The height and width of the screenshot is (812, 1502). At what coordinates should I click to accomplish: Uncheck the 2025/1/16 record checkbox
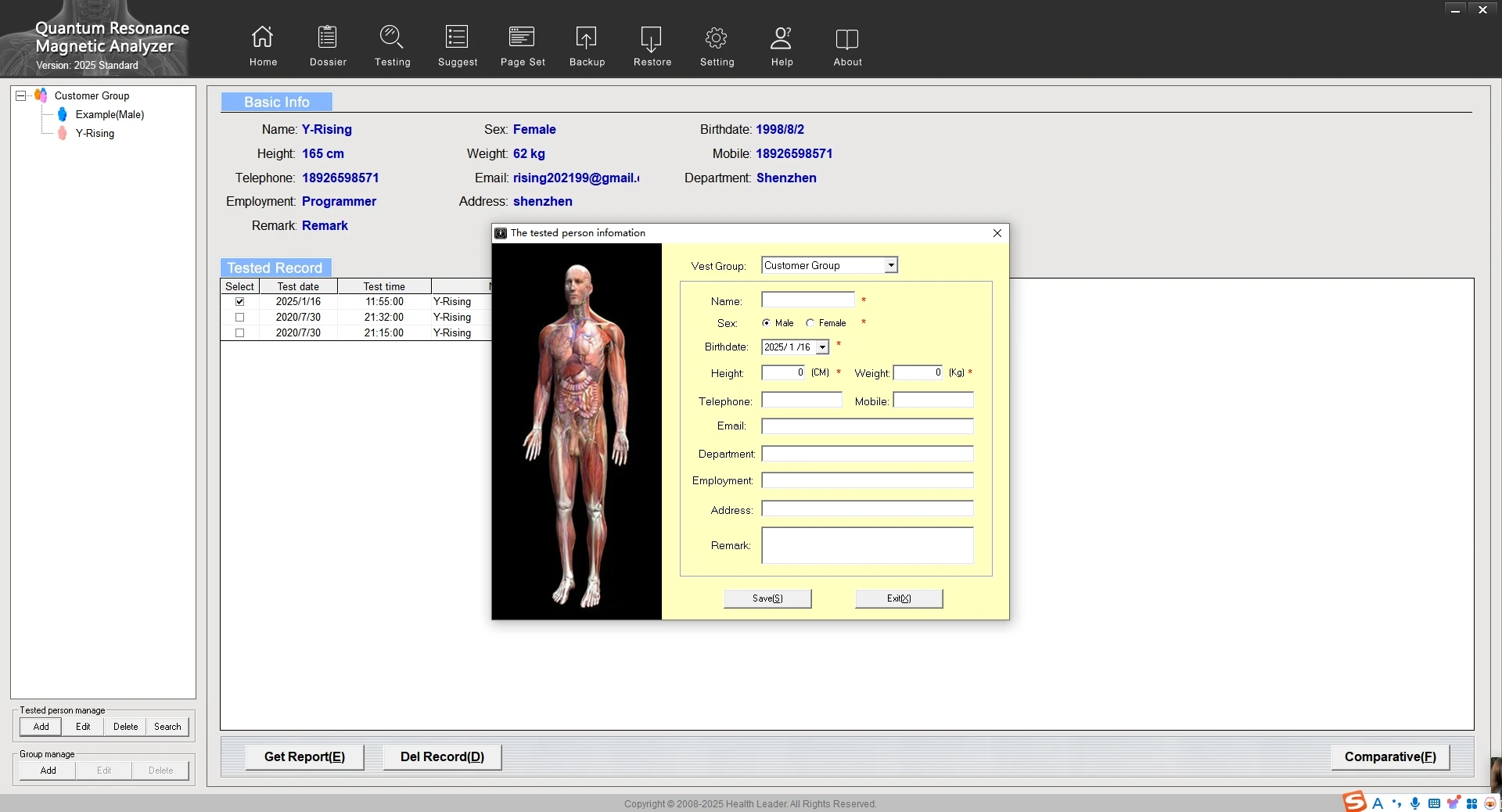pos(240,302)
